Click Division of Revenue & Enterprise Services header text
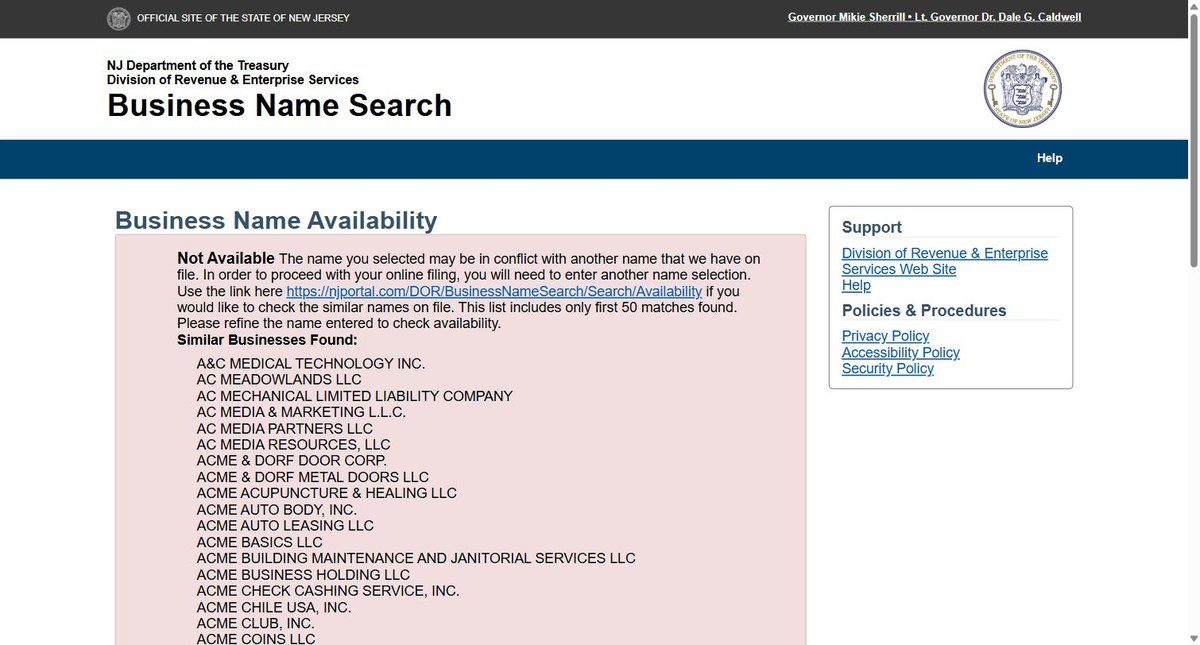Viewport: 1200px width, 645px height. 233,79
